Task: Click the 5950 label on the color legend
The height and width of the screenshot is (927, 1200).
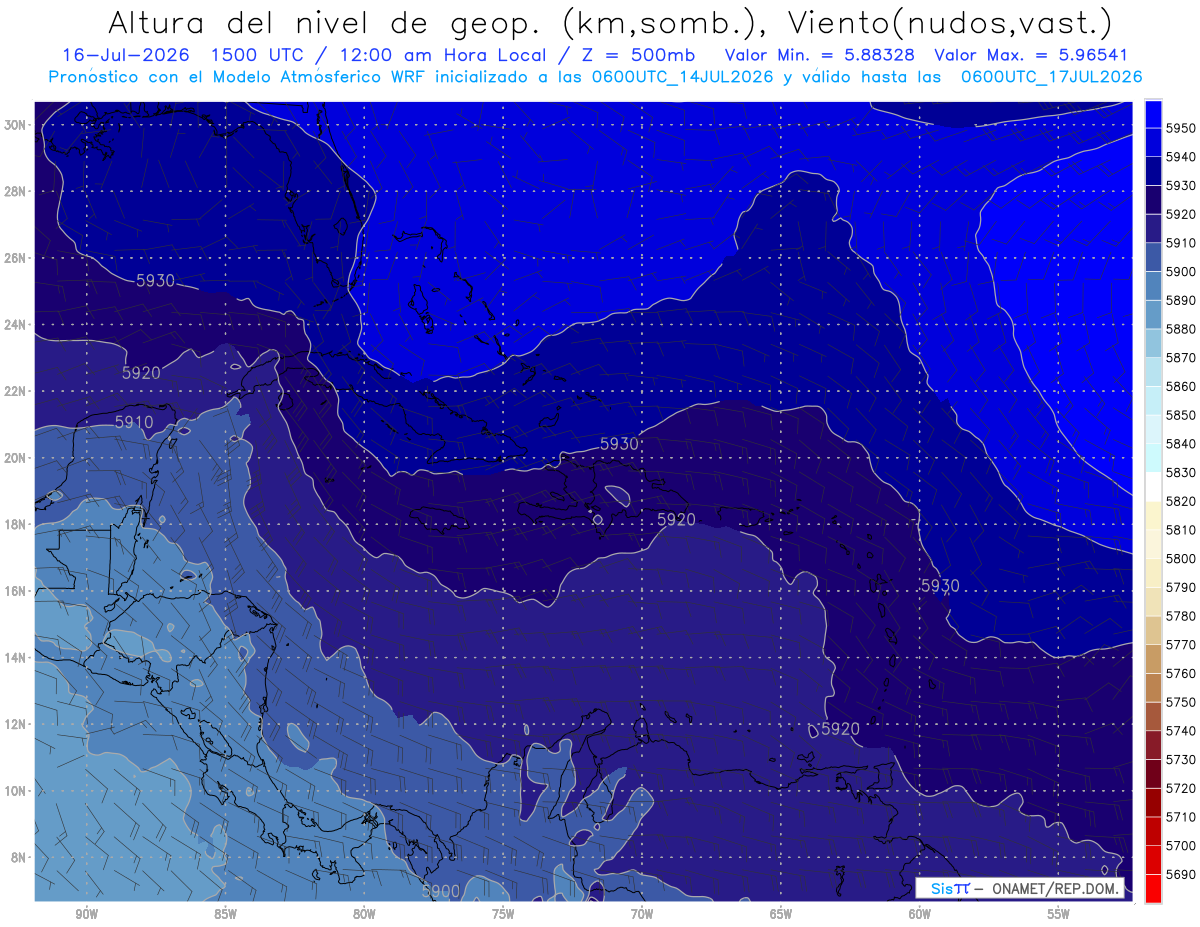Action: point(1180,128)
